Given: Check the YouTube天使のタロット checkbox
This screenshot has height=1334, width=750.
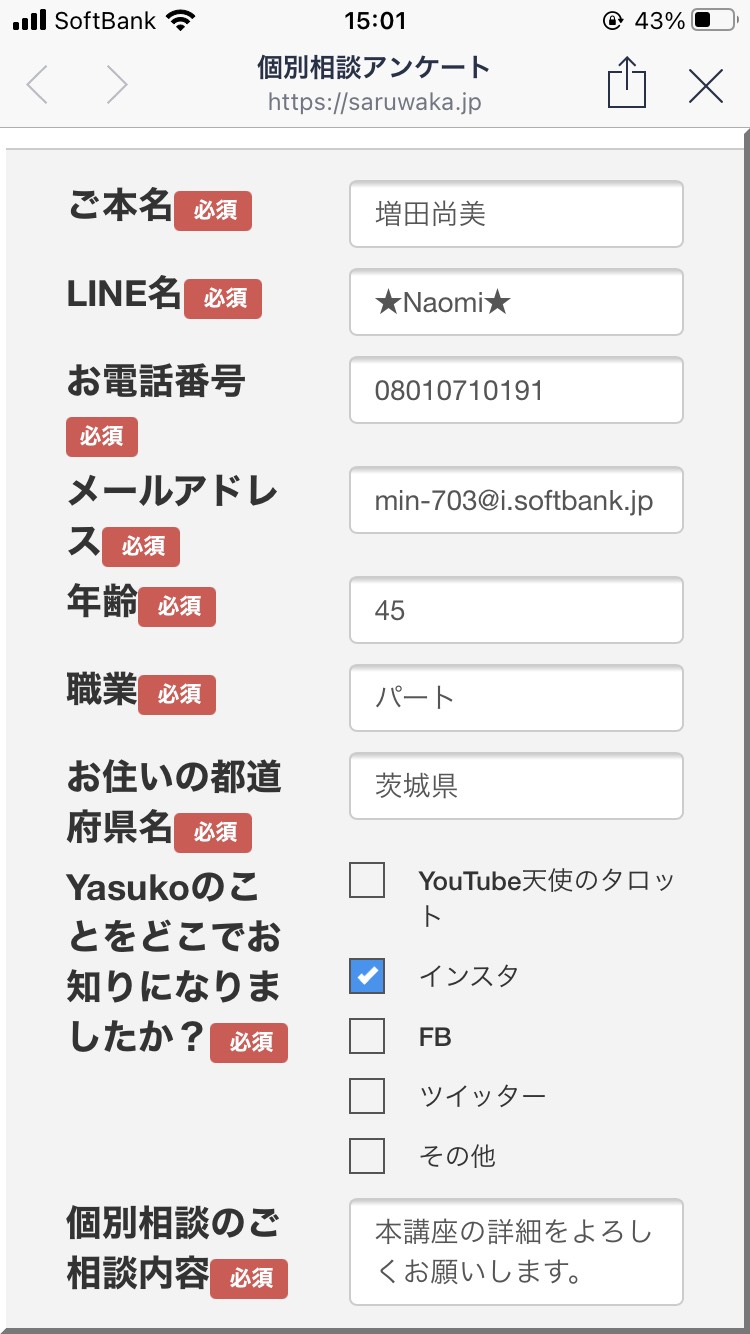Looking at the screenshot, I should click(x=367, y=881).
